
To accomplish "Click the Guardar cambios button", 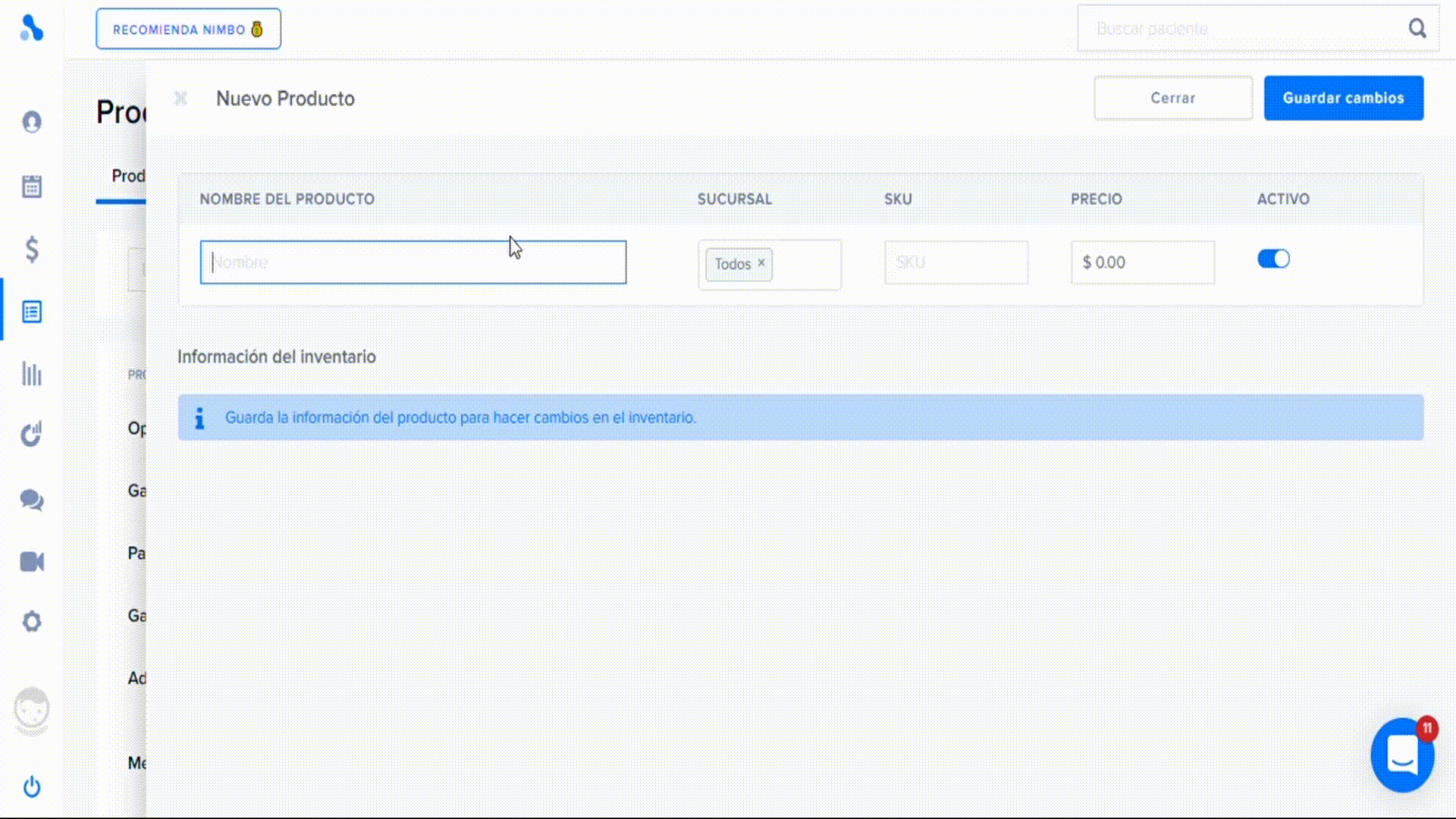I will tap(1343, 98).
